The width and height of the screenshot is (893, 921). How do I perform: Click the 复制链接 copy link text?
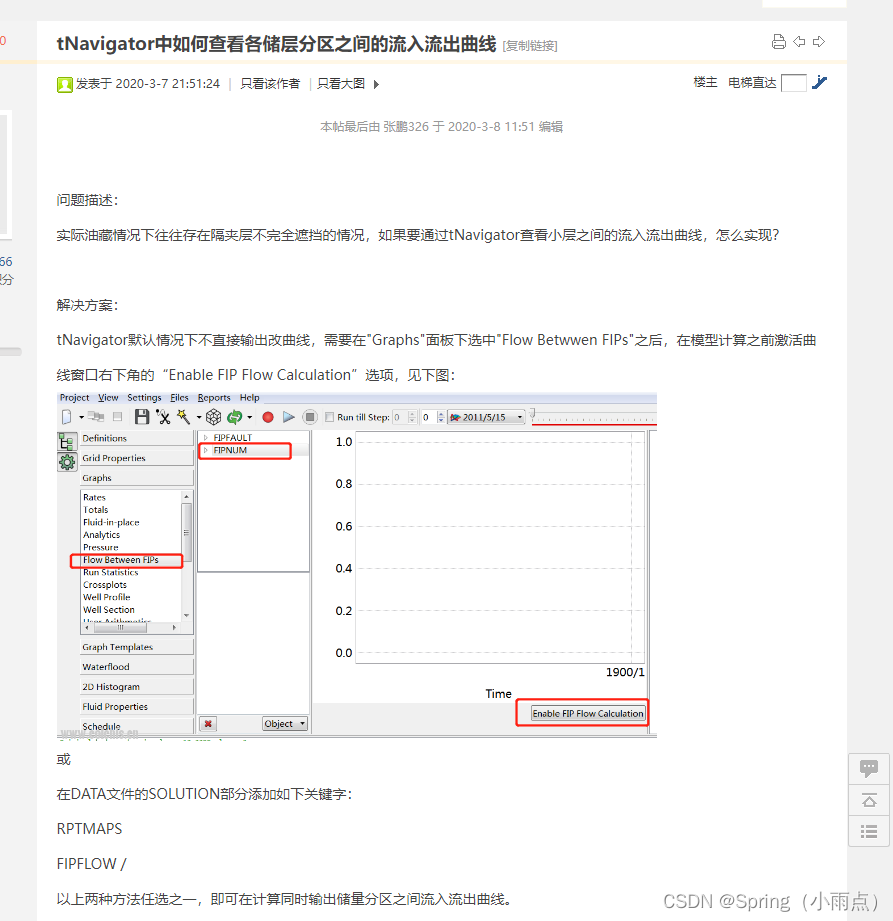(530, 46)
